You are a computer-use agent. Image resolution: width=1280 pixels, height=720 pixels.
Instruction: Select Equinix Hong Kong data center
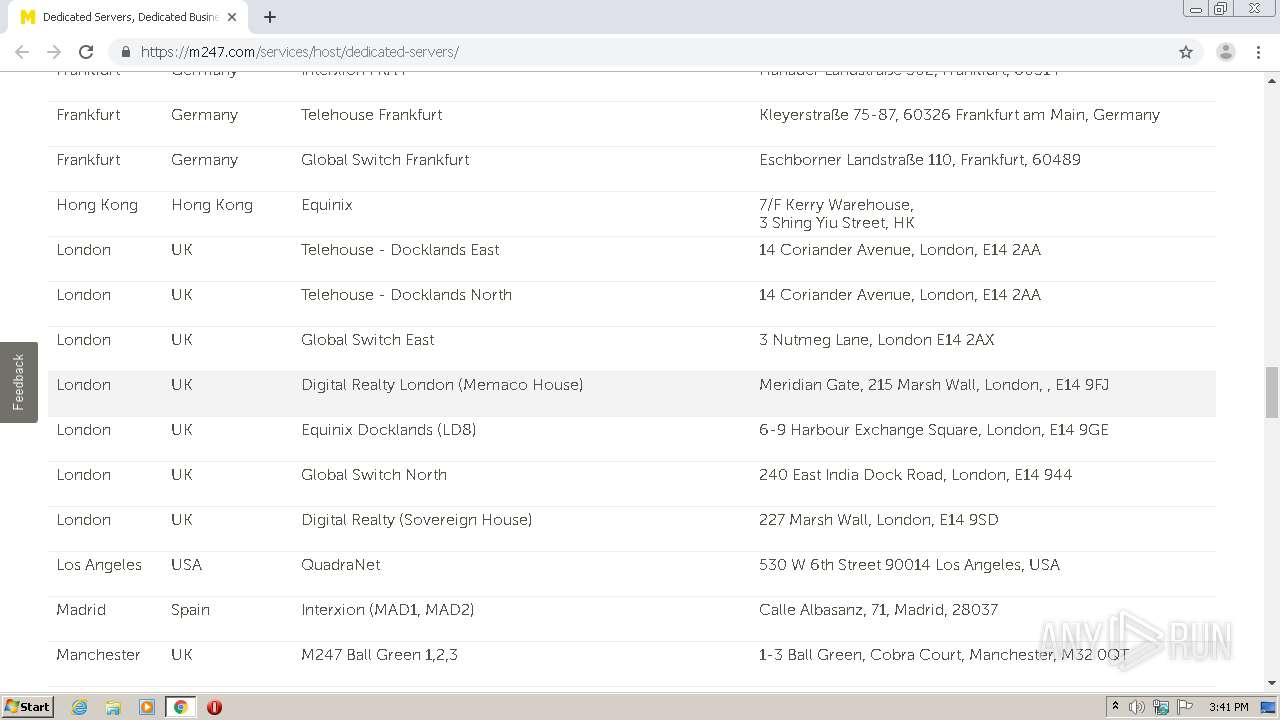click(x=327, y=205)
